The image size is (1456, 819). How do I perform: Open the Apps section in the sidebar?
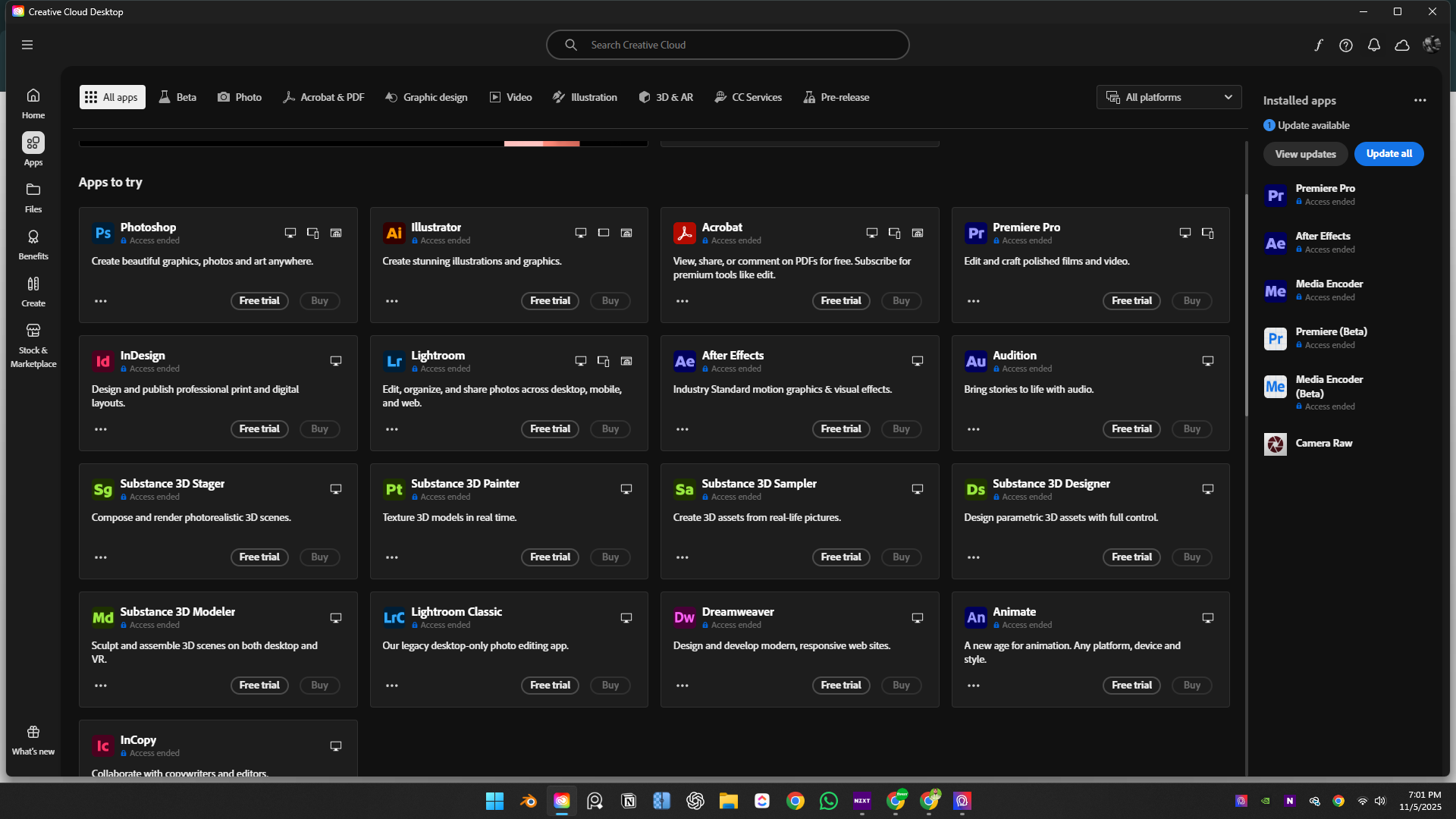33,149
